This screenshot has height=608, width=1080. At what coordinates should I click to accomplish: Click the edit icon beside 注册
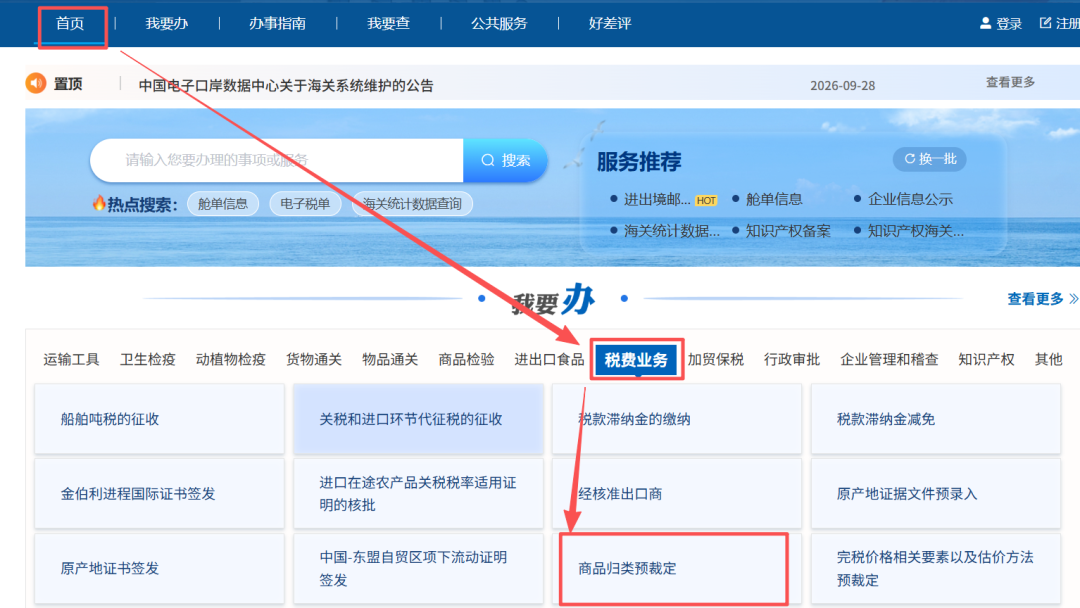point(1045,23)
